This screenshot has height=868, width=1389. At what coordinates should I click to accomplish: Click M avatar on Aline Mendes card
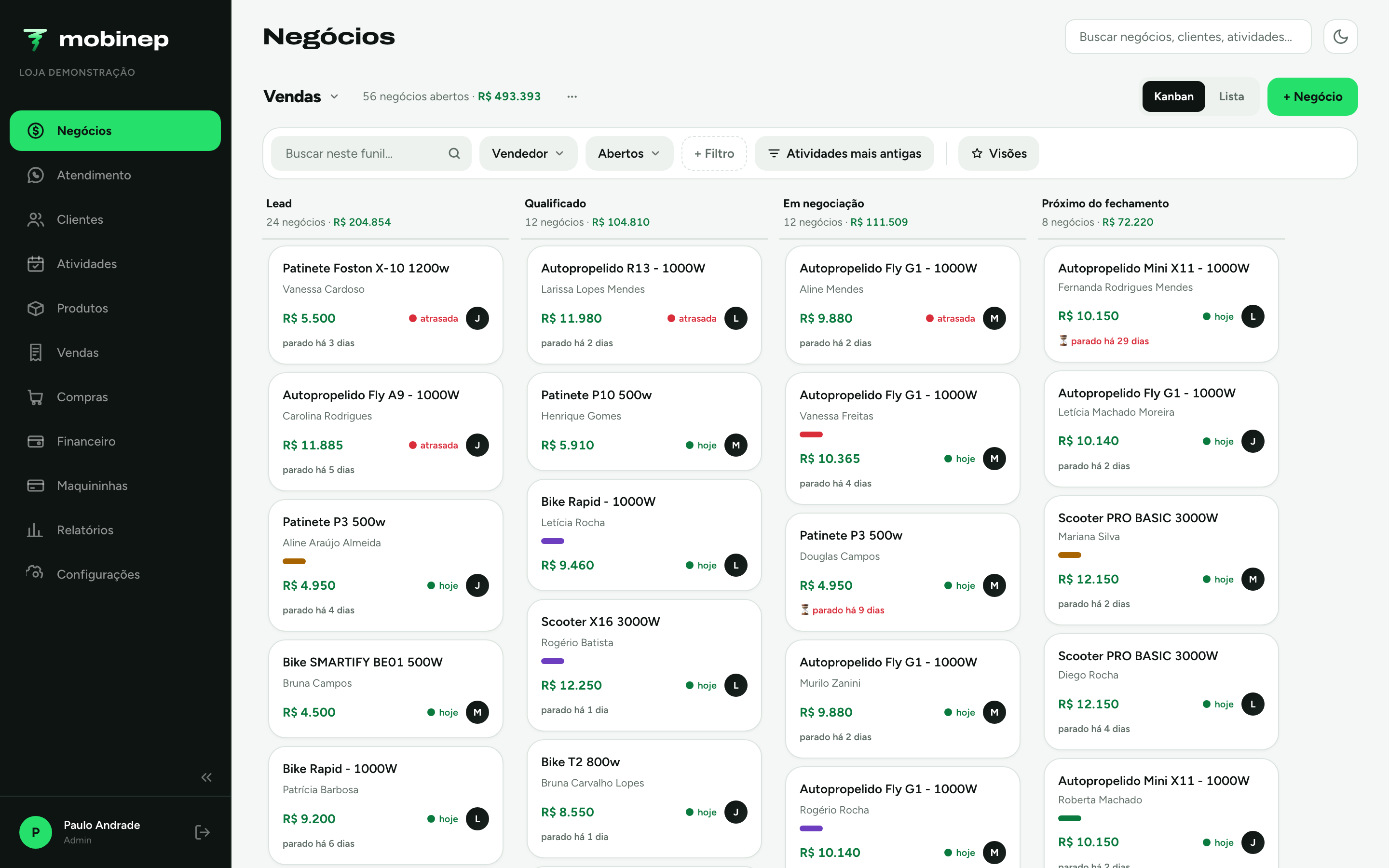coord(994,319)
